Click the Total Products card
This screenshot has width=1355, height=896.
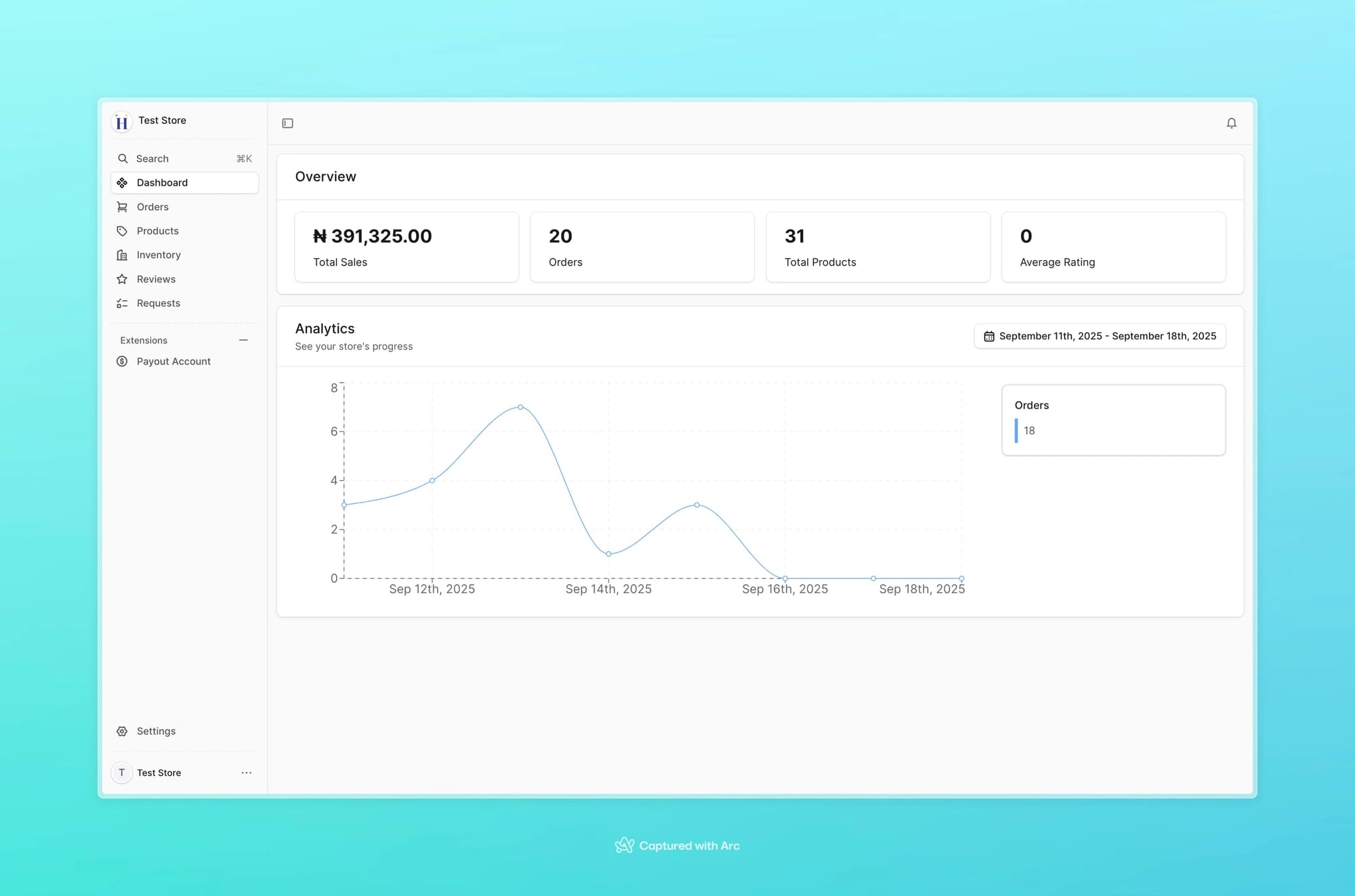pos(877,247)
